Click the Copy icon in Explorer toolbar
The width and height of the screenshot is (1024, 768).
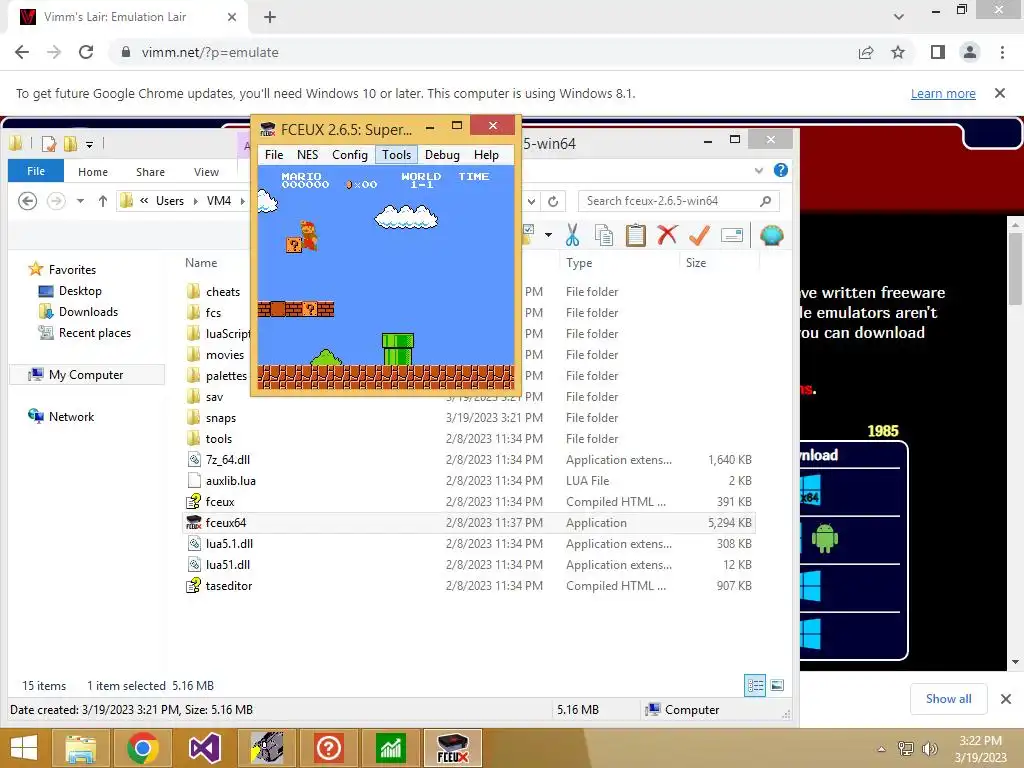click(604, 235)
